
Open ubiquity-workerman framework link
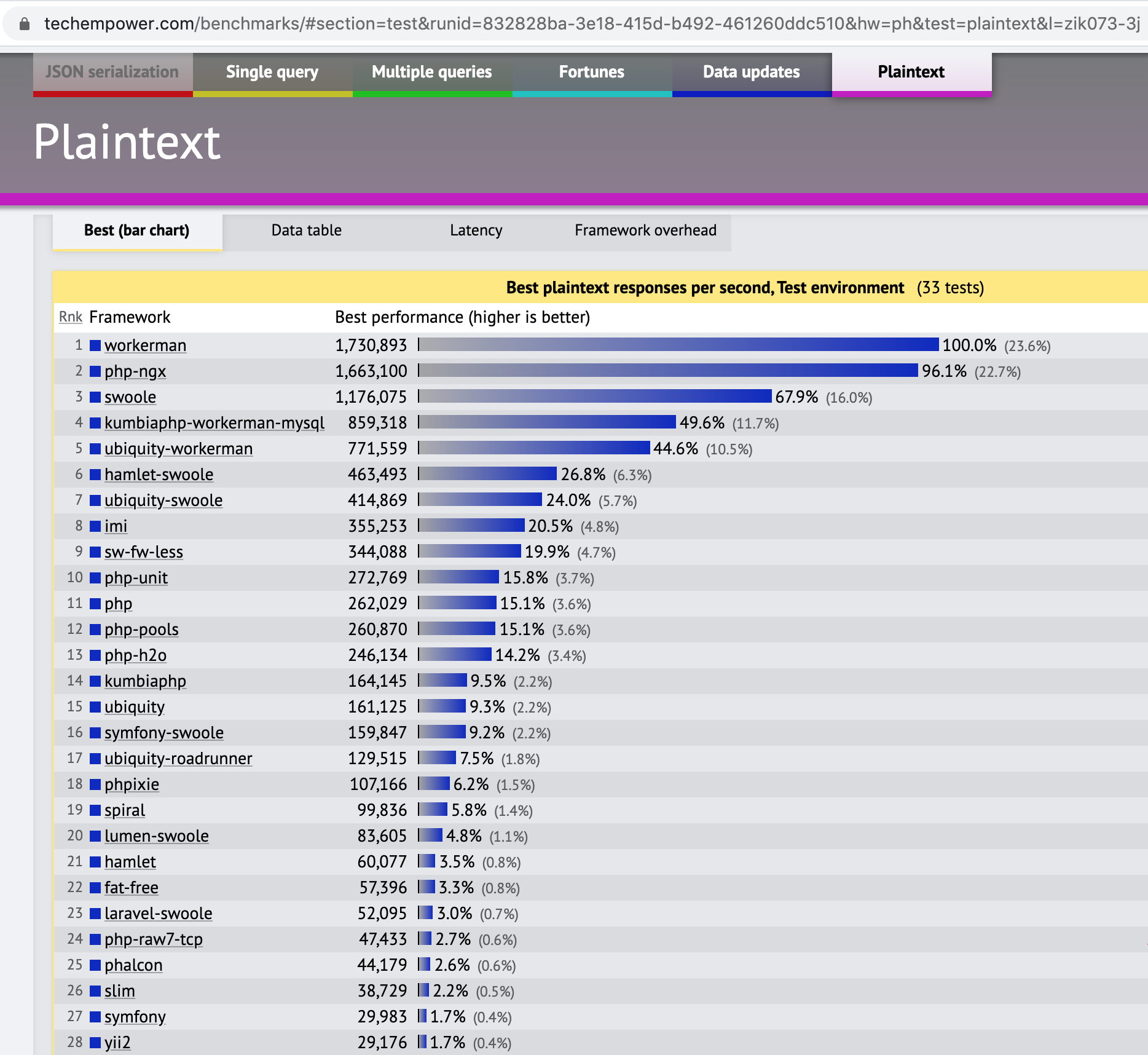click(178, 449)
